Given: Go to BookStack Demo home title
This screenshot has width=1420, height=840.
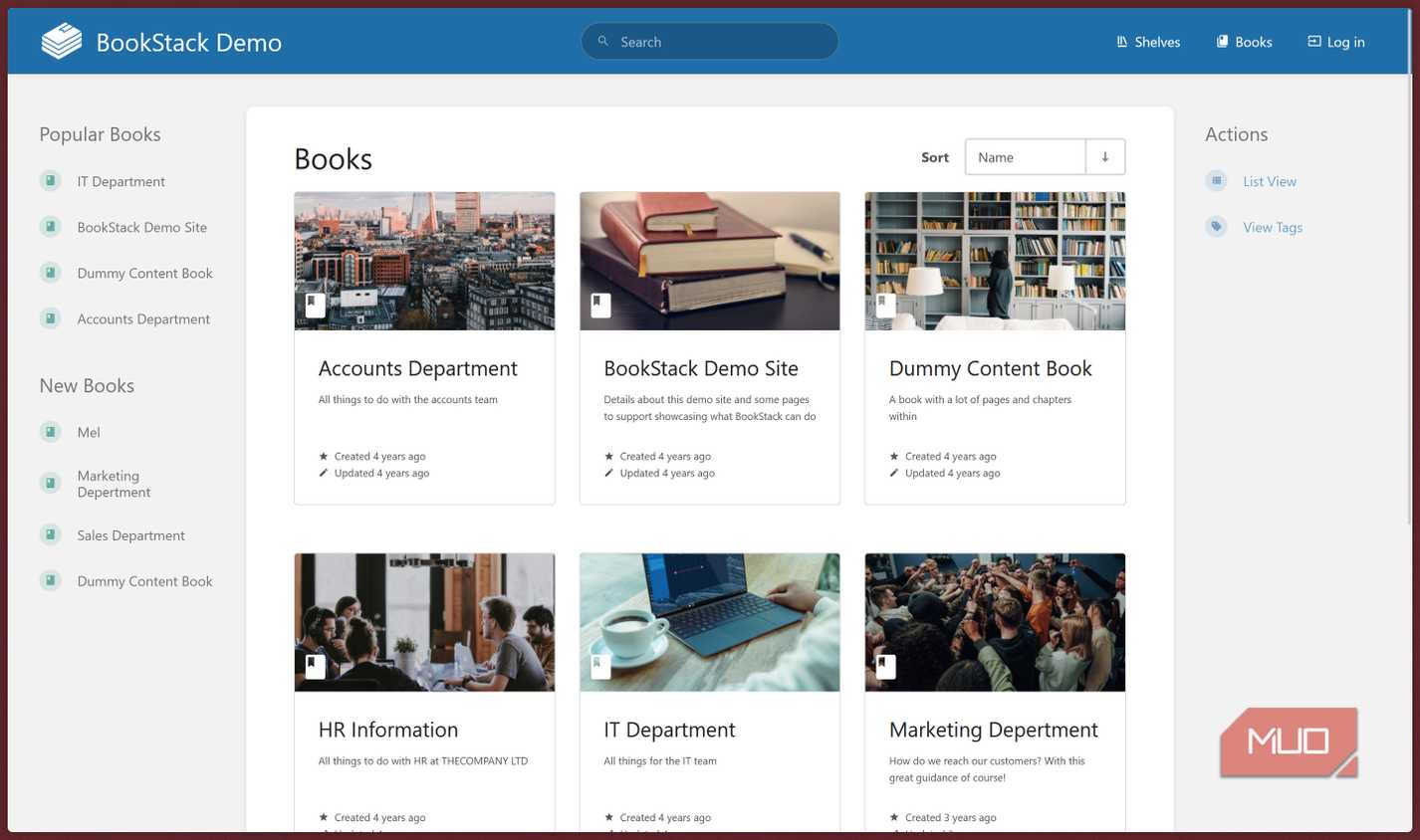Looking at the screenshot, I should (189, 43).
